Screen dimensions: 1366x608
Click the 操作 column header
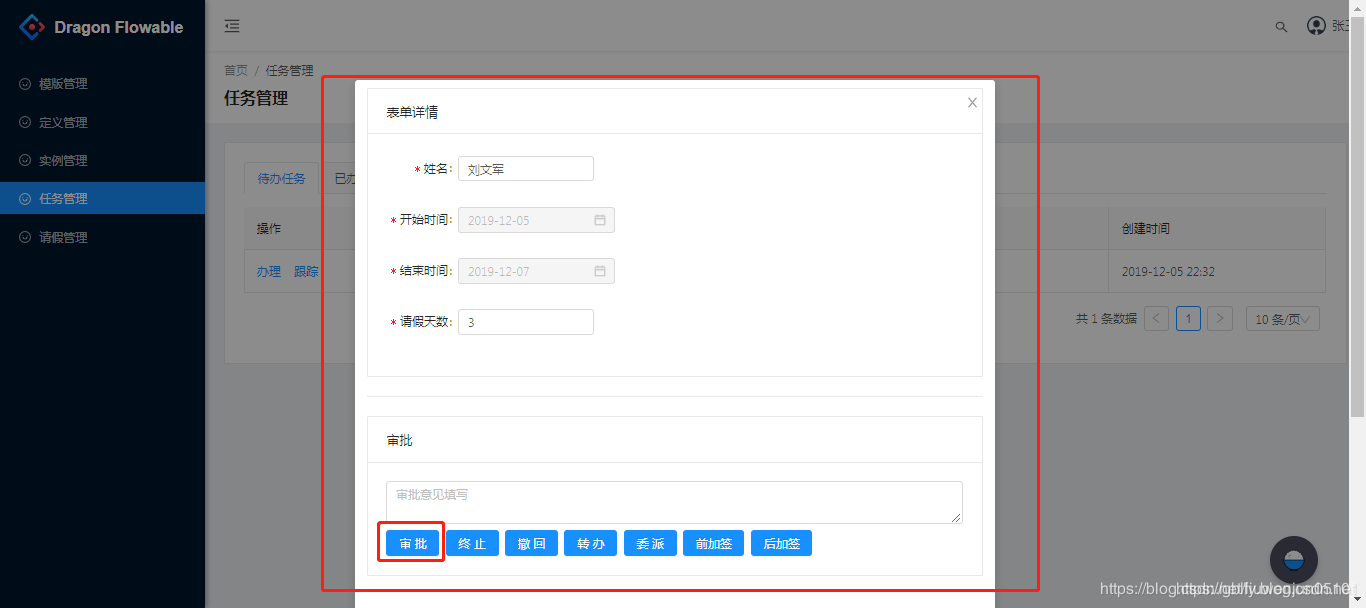pyautogui.click(x=268, y=228)
